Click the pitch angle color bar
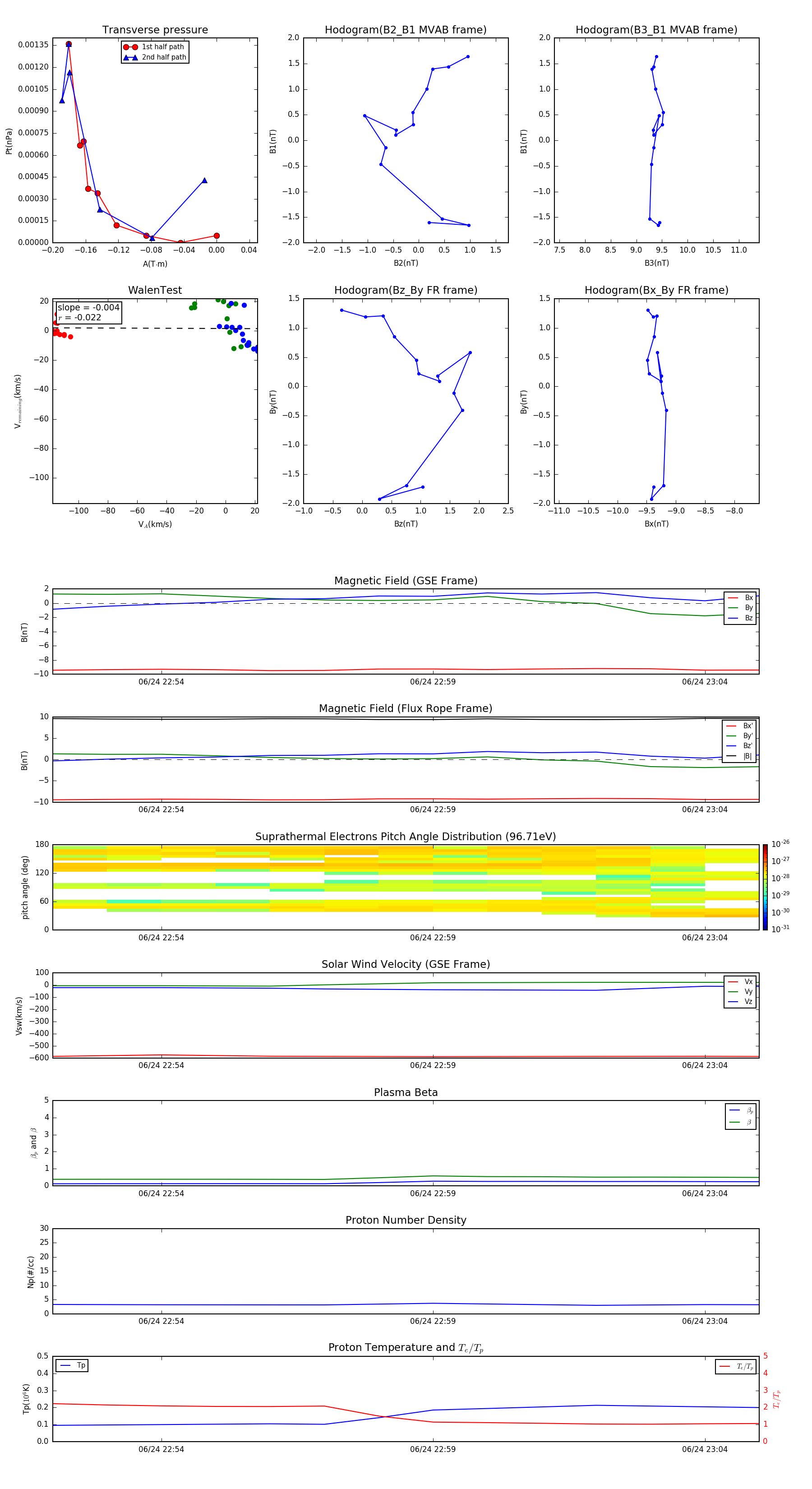 click(765, 887)
